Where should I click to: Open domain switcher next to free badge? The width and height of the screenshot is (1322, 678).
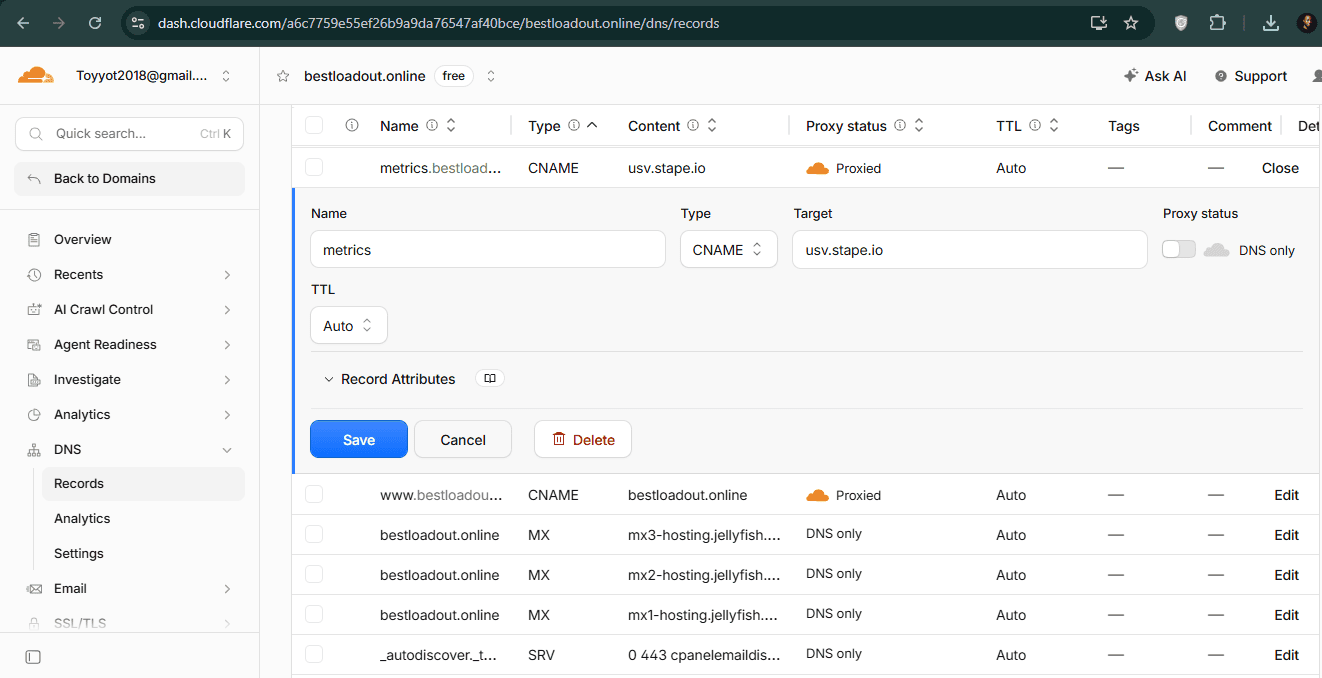pos(491,76)
